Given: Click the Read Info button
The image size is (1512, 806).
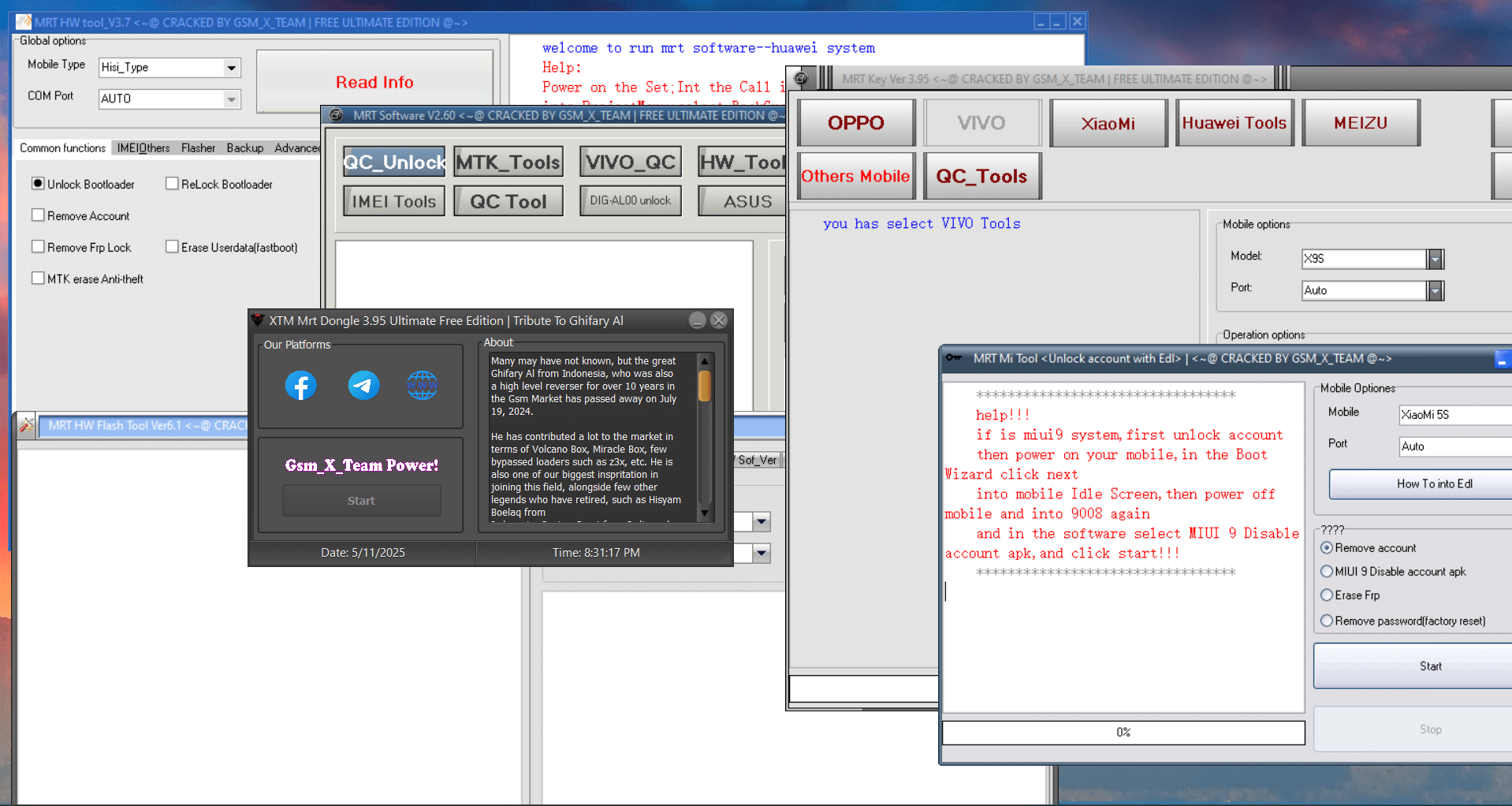Looking at the screenshot, I should point(374,82).
